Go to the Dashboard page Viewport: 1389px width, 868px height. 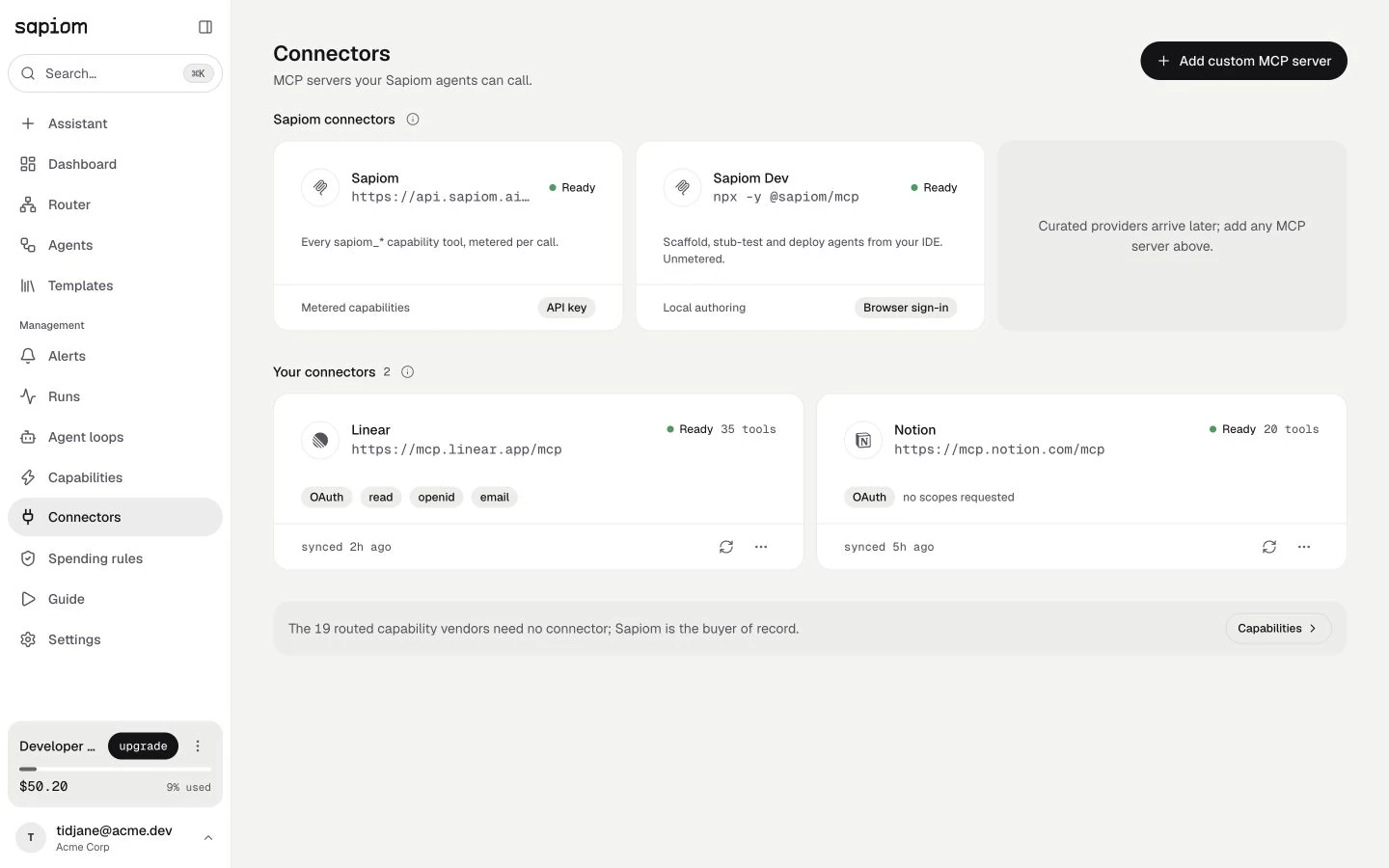115,164
